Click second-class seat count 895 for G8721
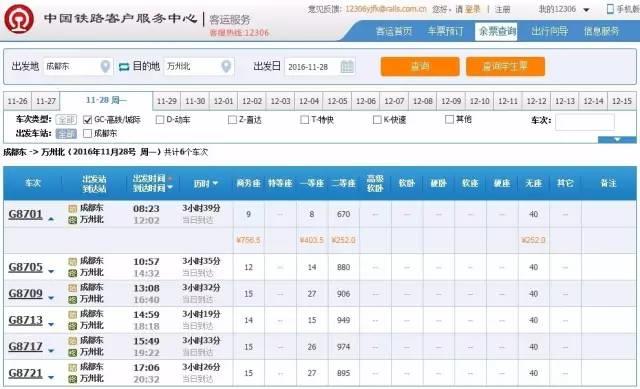The height and width of the screenshot is (389, 640). pyautogui.click(x=344, y=373)
